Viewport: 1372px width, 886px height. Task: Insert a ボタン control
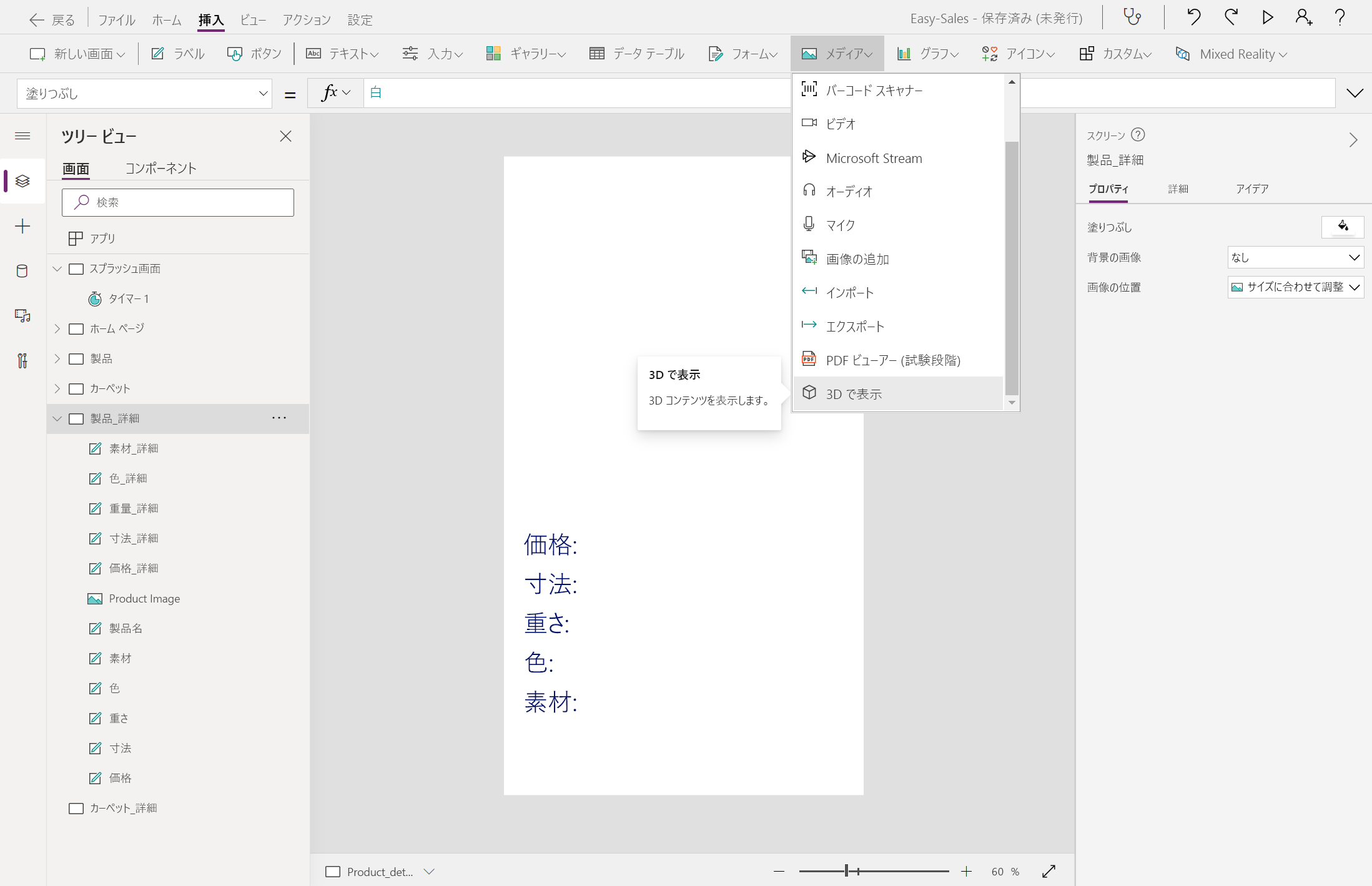click(x=254, y=54)
